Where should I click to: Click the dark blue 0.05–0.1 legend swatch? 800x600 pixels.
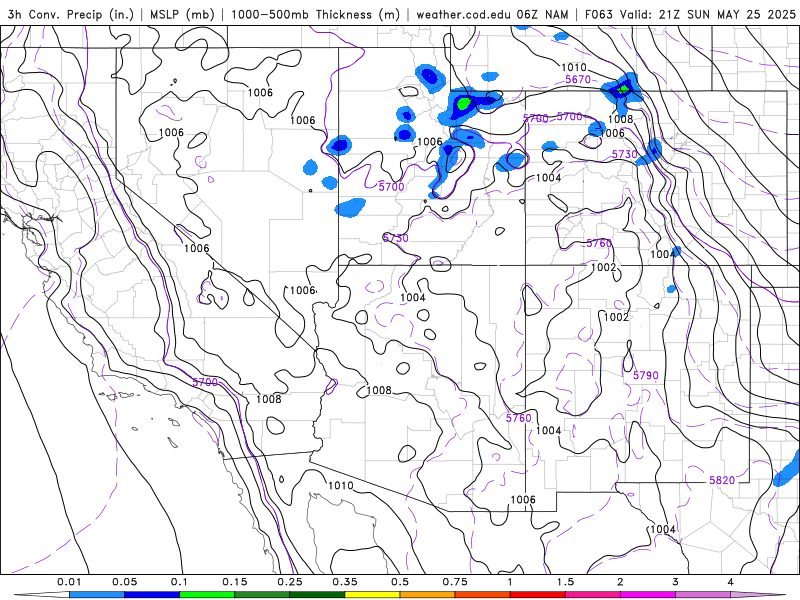point(152,595)
